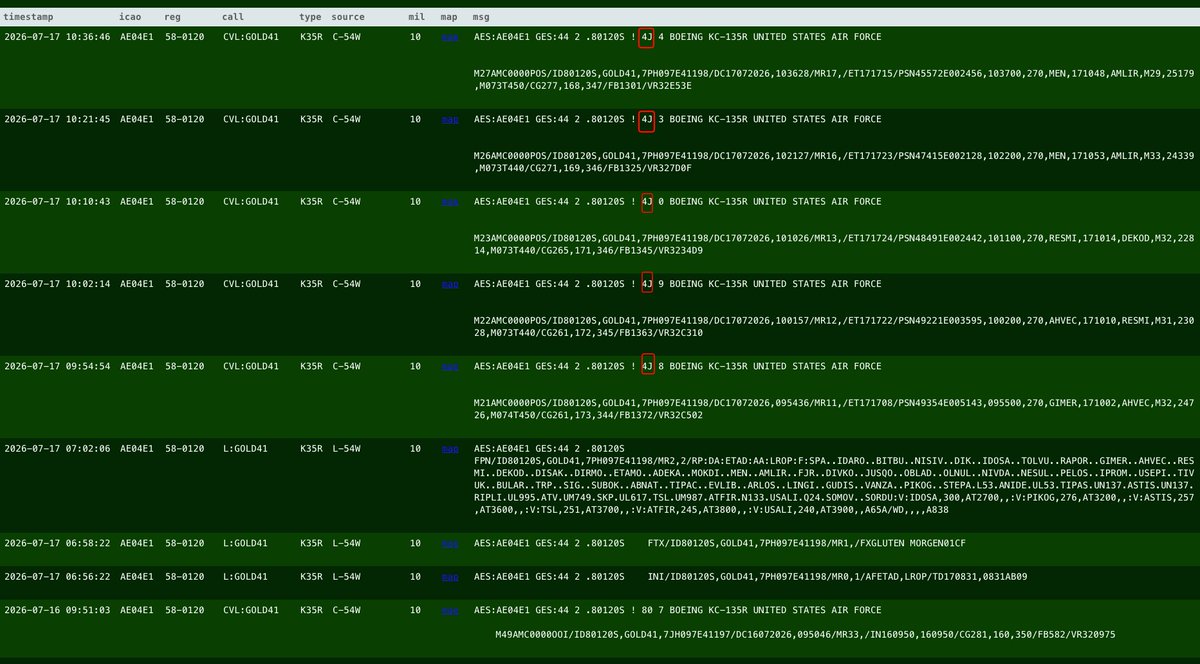Image resolution: width=1200 pixels, height=664 pixels.
Task: Click mil value '10' in the 06:56:22 row
Action: pyautogui.click(x=415, y=576)
